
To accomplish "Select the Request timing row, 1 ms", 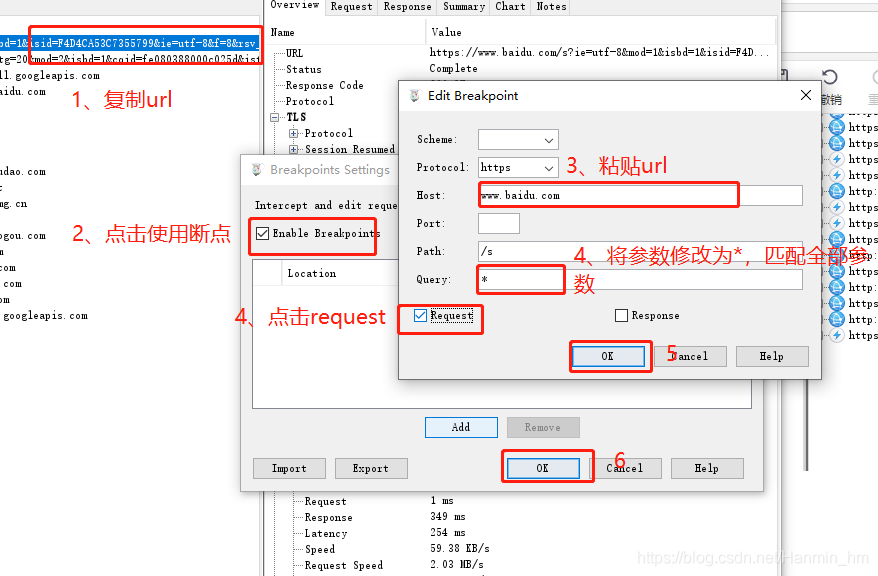I will [x=325, y=502].
